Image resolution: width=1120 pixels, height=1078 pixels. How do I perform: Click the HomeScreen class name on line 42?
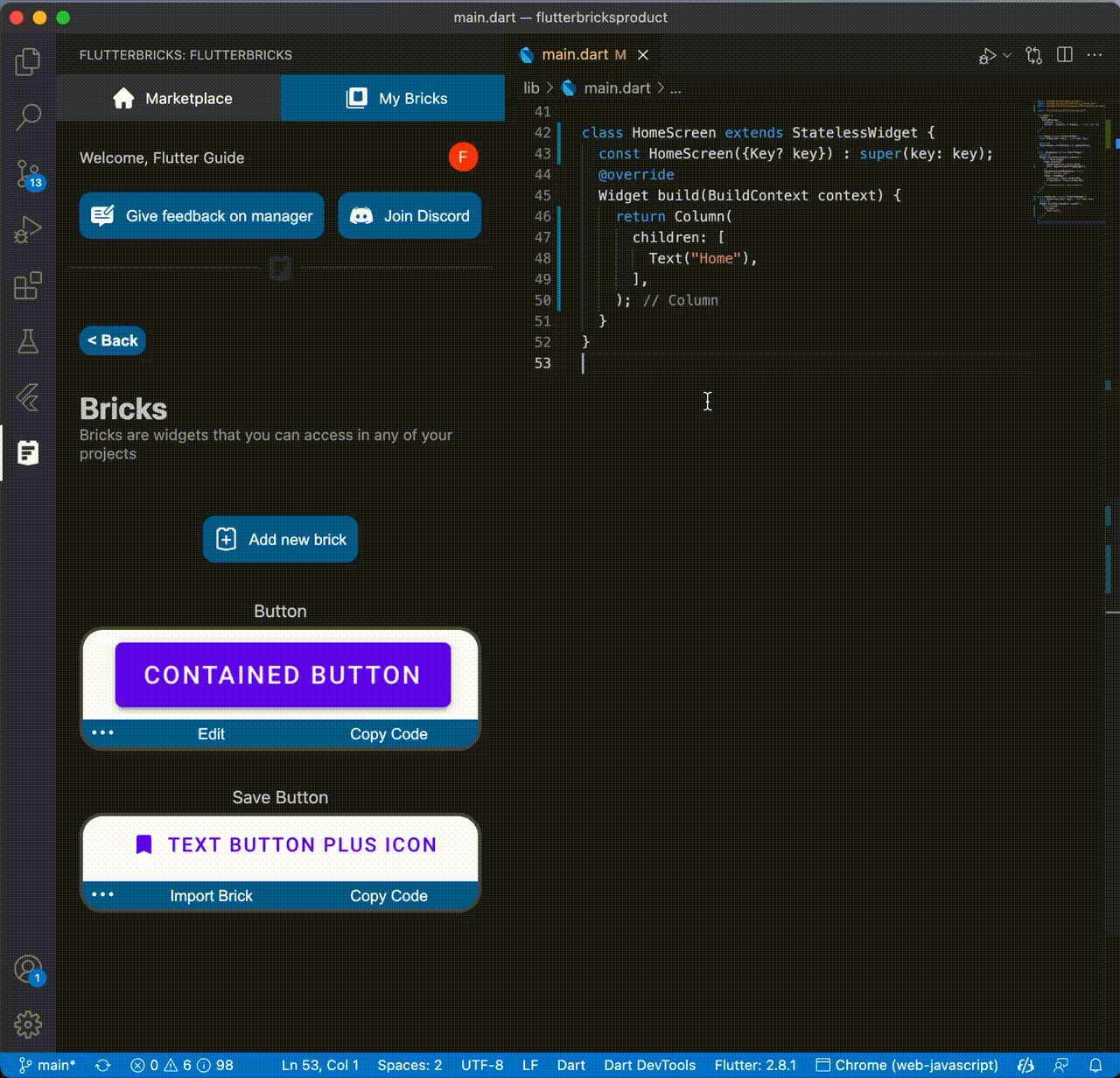pyautogui.click(x=674, y=133)
